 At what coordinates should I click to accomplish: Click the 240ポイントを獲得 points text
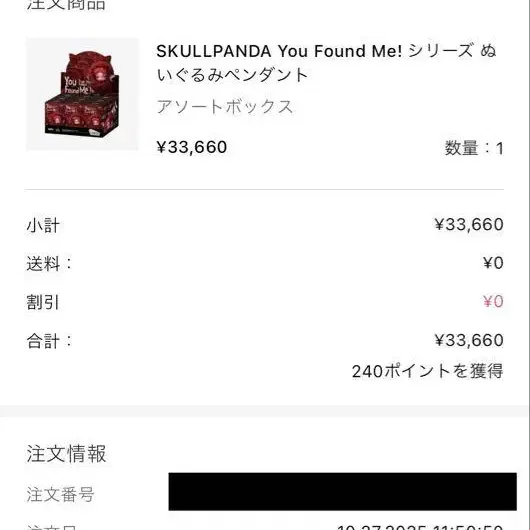(x=428, y=371)
